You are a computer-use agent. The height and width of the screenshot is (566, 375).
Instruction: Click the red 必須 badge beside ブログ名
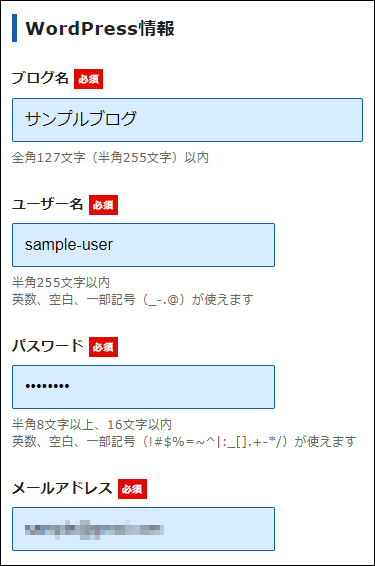point(88,79)
